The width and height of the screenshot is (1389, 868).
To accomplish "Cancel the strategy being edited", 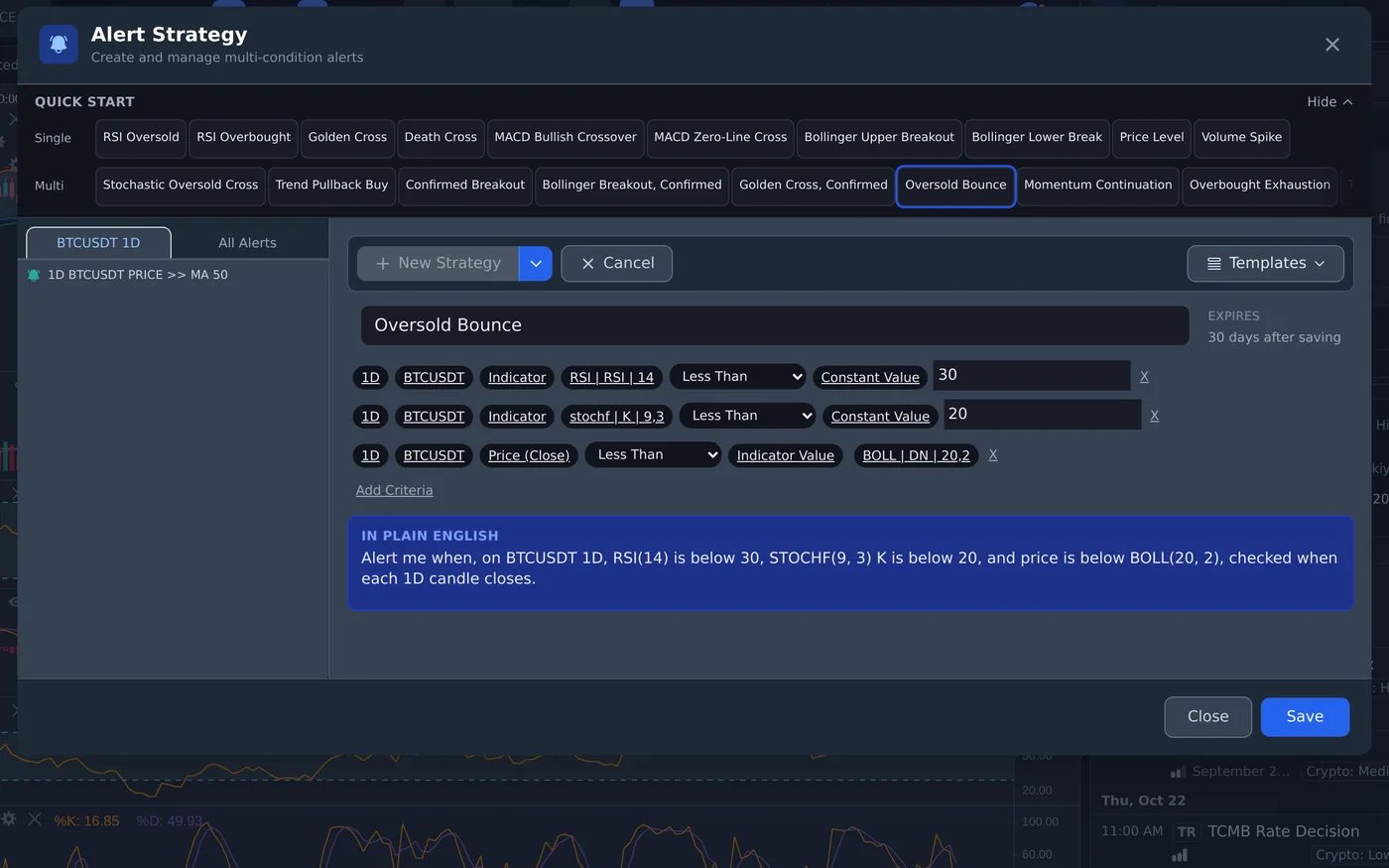I will pyautogui.click(x=616, y=263).
